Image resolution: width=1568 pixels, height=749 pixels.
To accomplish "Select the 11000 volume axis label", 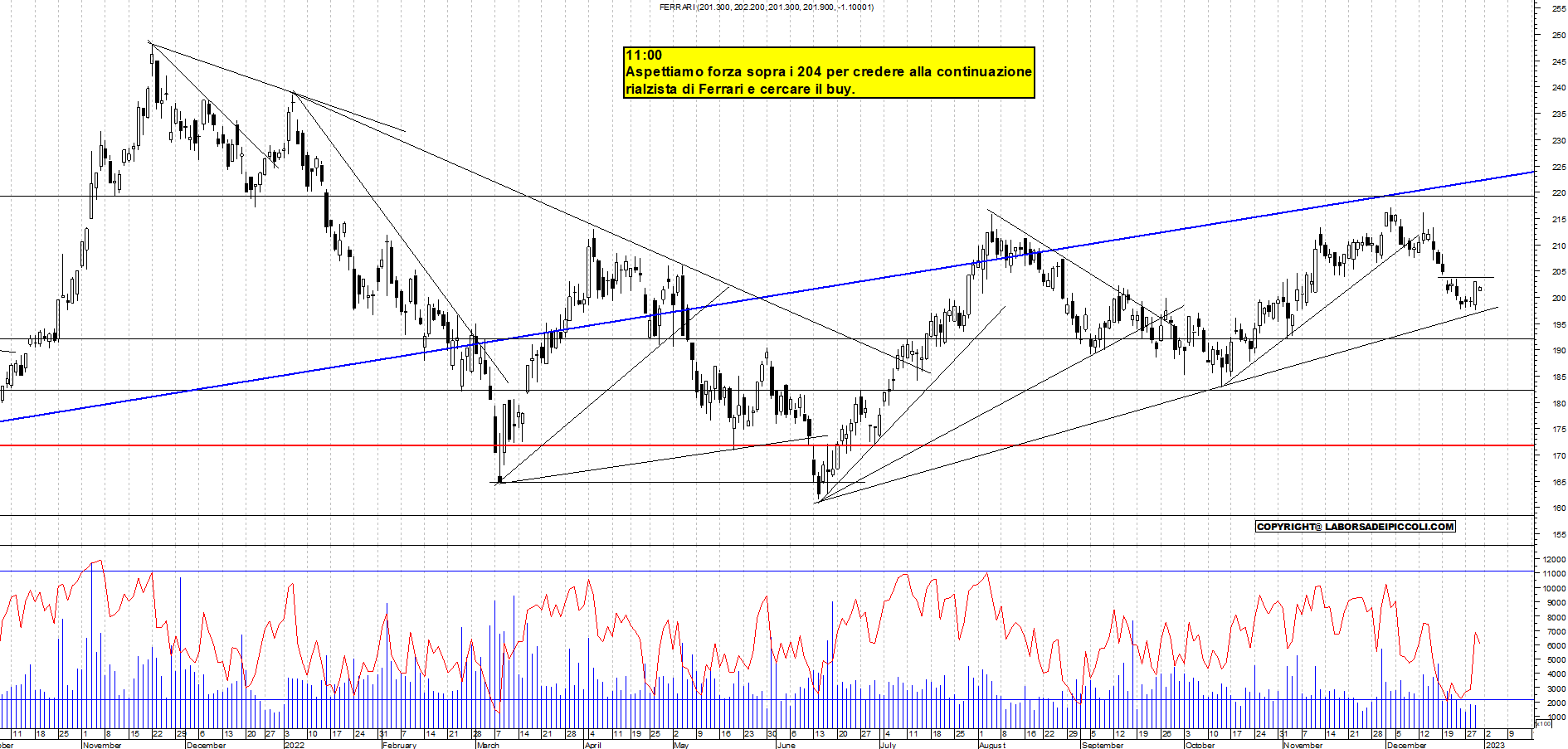I will tap(1555, 573).
